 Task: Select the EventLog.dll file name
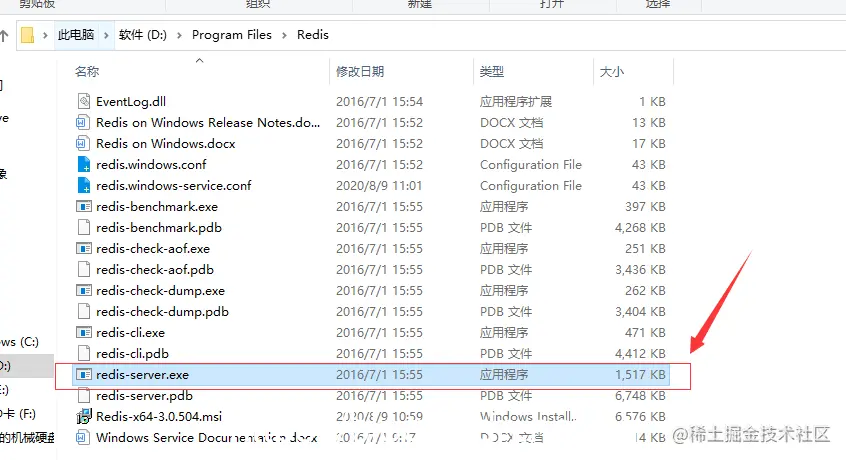click(x=131, y=101)
